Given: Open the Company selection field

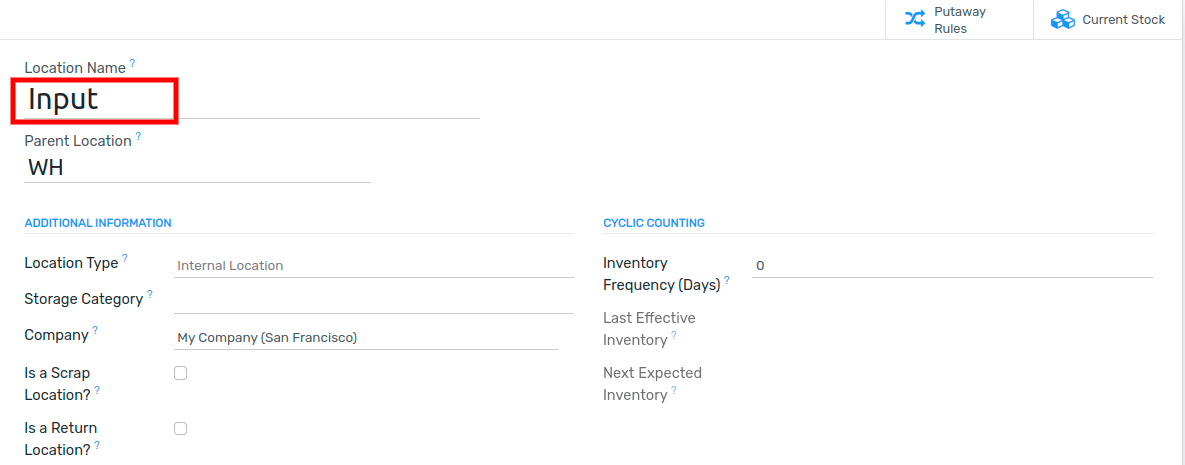Looking at the screenshot, I should click(x=366, y=338).
